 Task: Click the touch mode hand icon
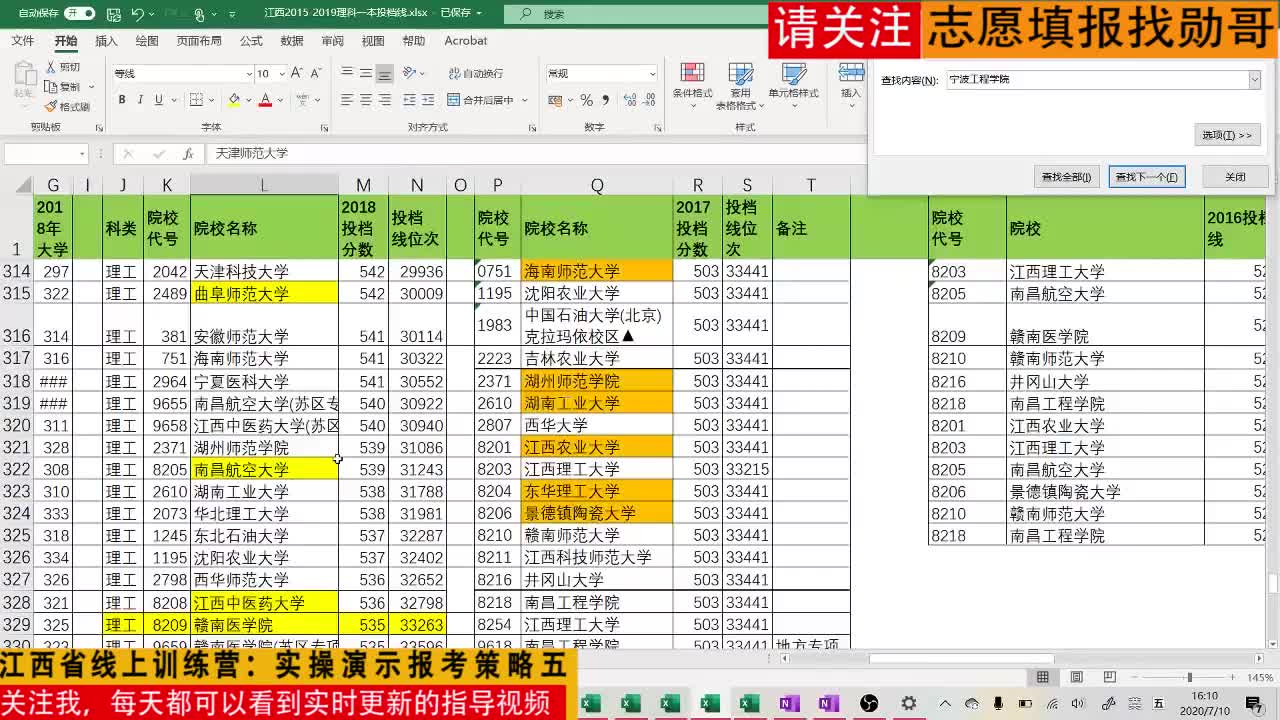[199, 15]
